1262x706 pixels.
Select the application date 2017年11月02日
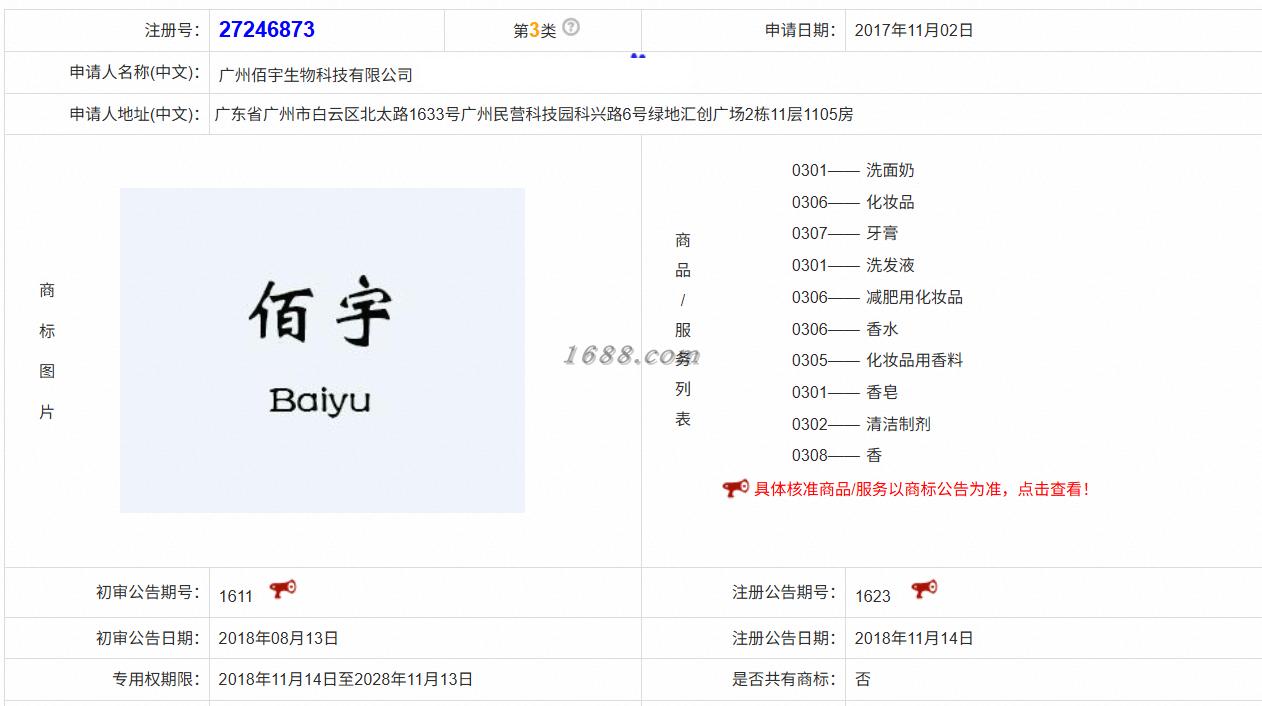[914, 30]
